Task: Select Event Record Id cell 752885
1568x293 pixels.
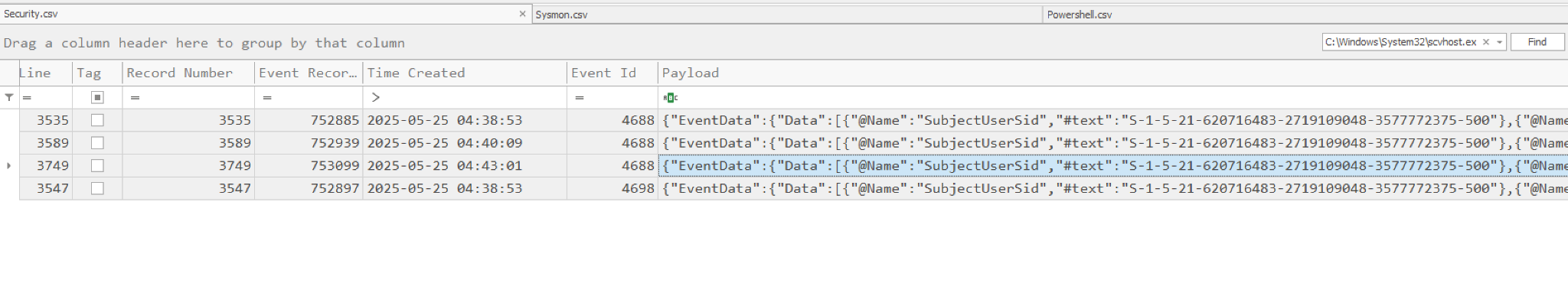Action: [x=309, y=120]
